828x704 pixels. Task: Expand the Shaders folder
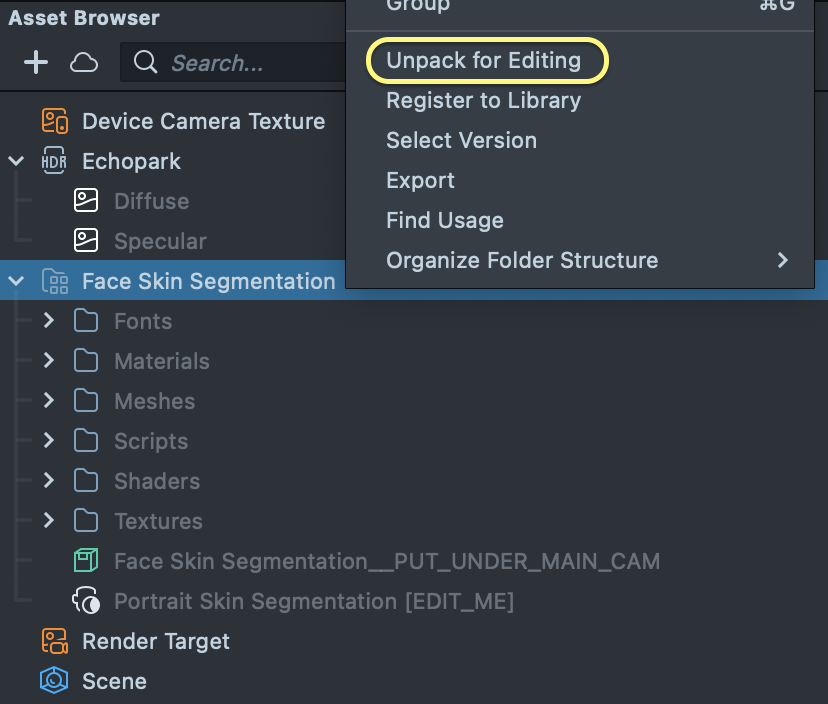pos(48,481)
